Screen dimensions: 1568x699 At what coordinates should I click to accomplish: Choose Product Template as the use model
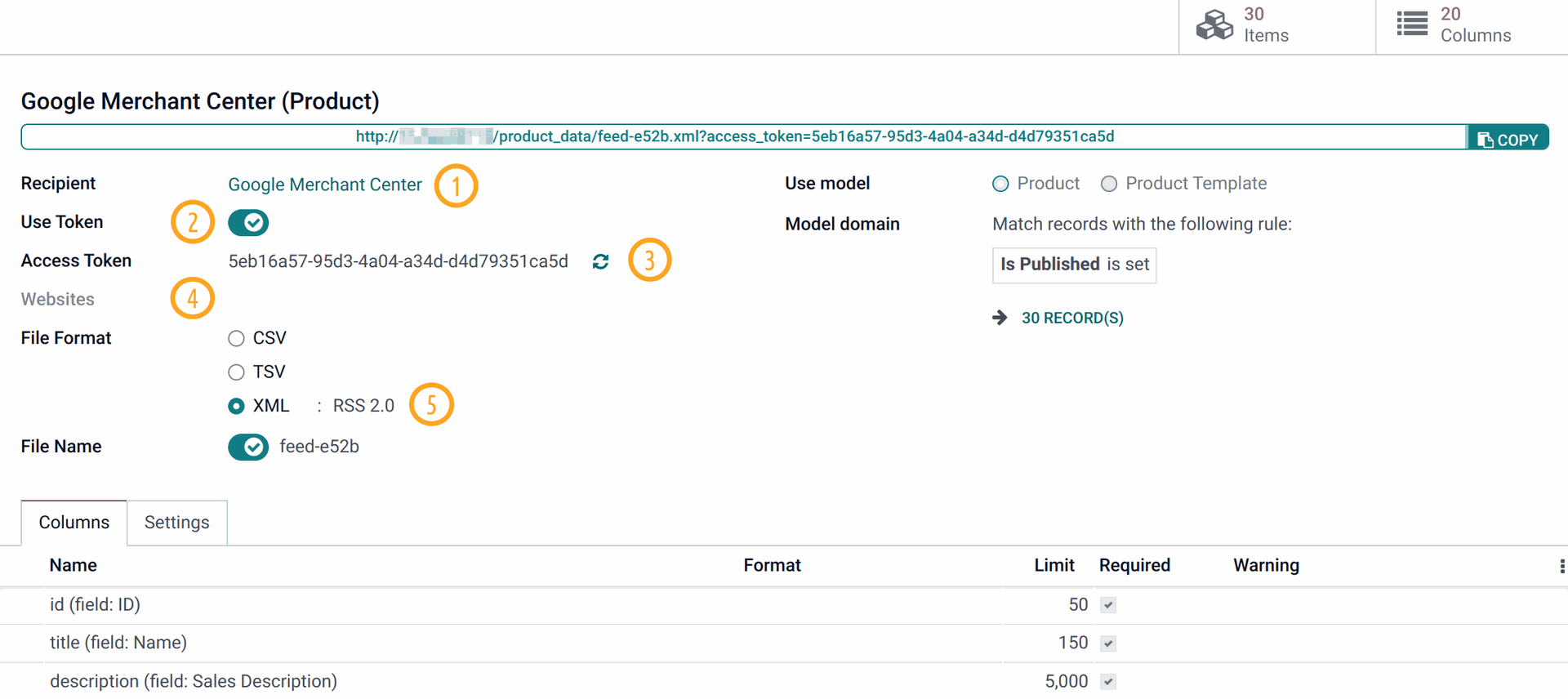pos(1108,184)
